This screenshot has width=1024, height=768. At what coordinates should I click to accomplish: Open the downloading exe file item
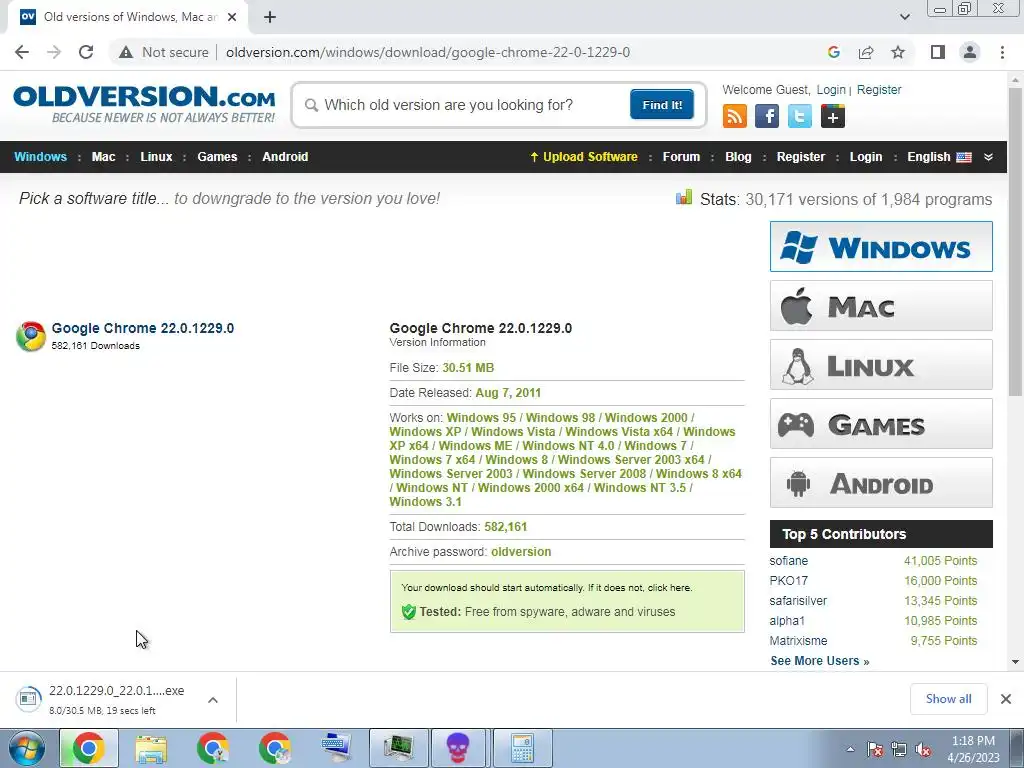point(100,699)
